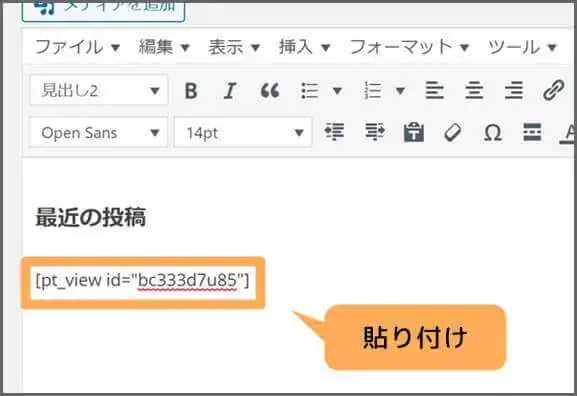Insert a horizontal line
Viewport: 577px width, 396px height.
tap(532, 132)
